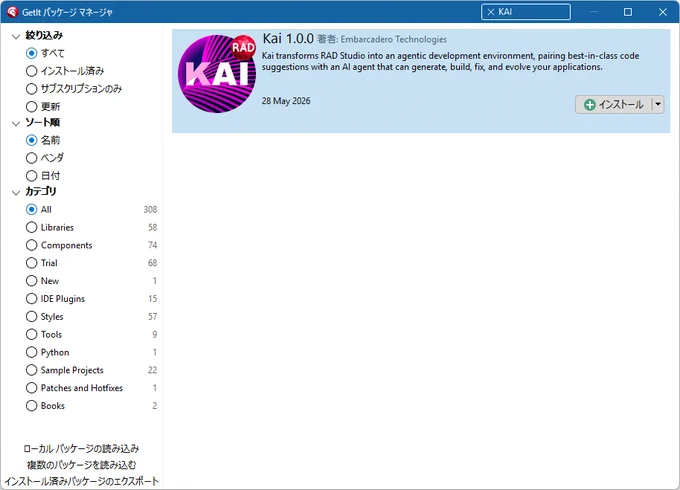680x490 pixels.
Task: Minimize the GetIt package manager window
Action: tap(594, 12)
